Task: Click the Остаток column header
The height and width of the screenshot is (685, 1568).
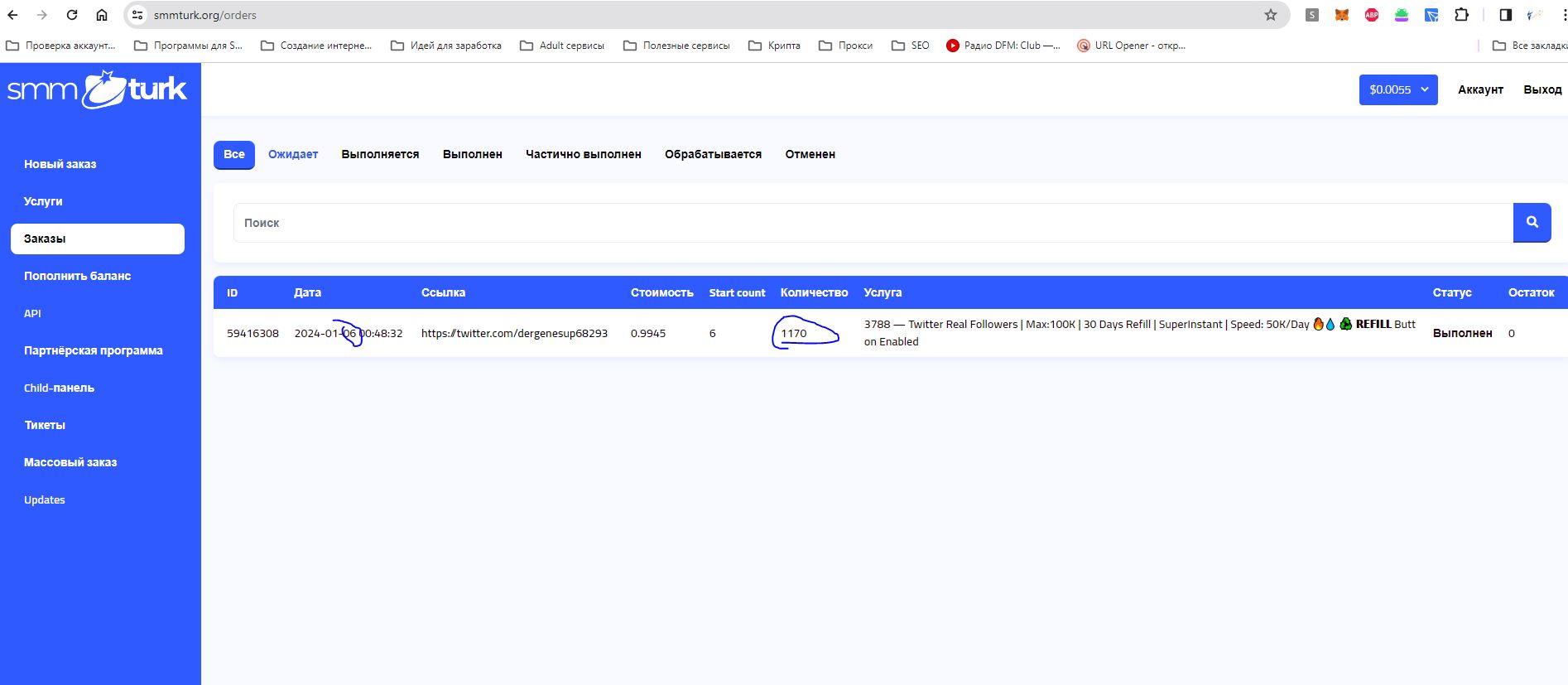Action: tap(1531, 292)
